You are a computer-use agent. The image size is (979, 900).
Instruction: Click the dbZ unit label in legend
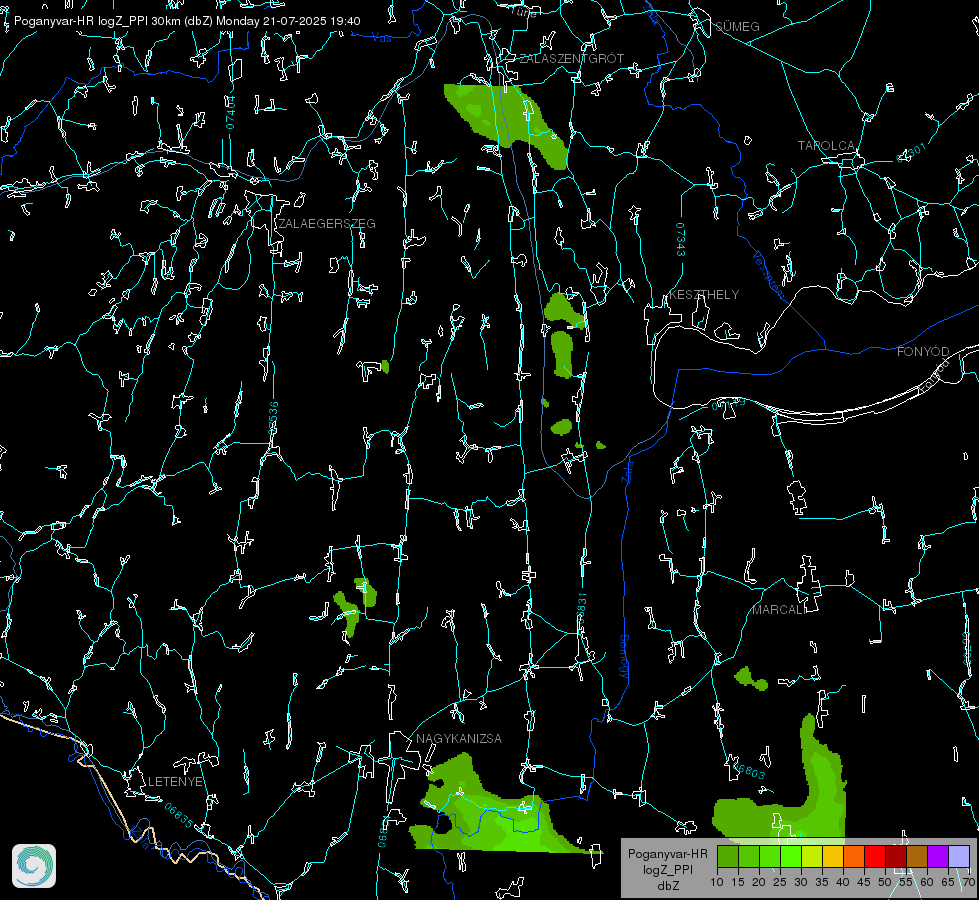click(668, 886)
